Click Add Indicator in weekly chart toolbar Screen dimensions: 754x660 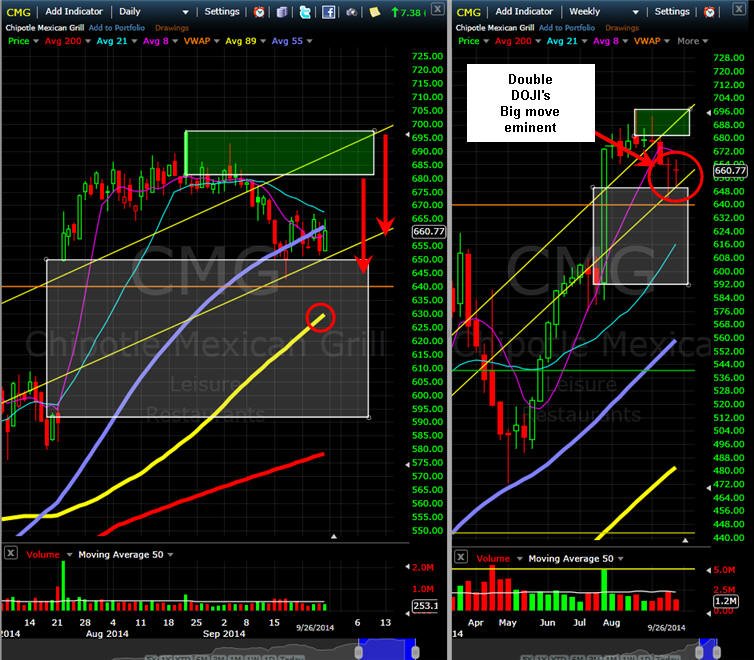[524, 11]
